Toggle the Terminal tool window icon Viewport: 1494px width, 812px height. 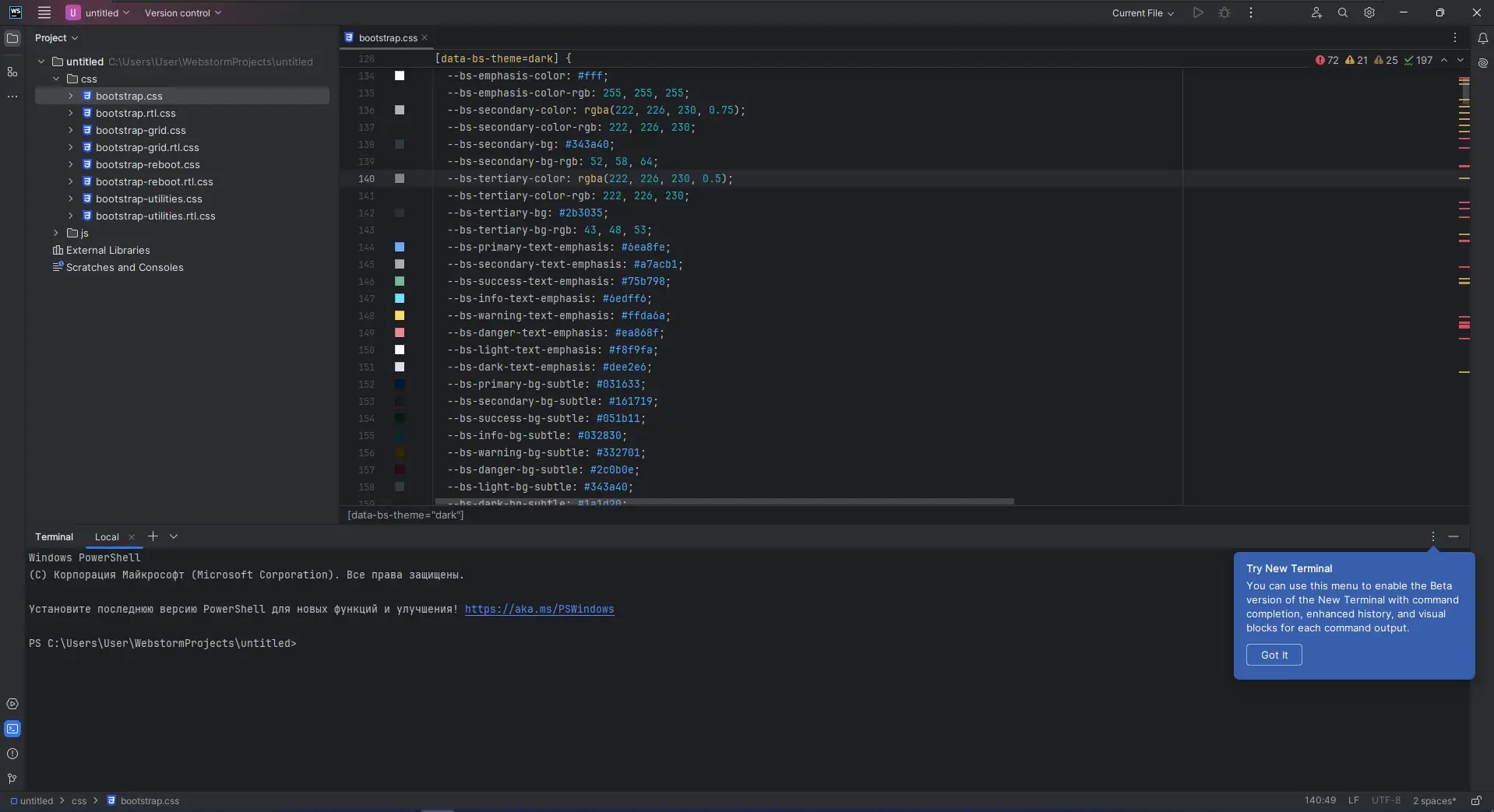12,729
